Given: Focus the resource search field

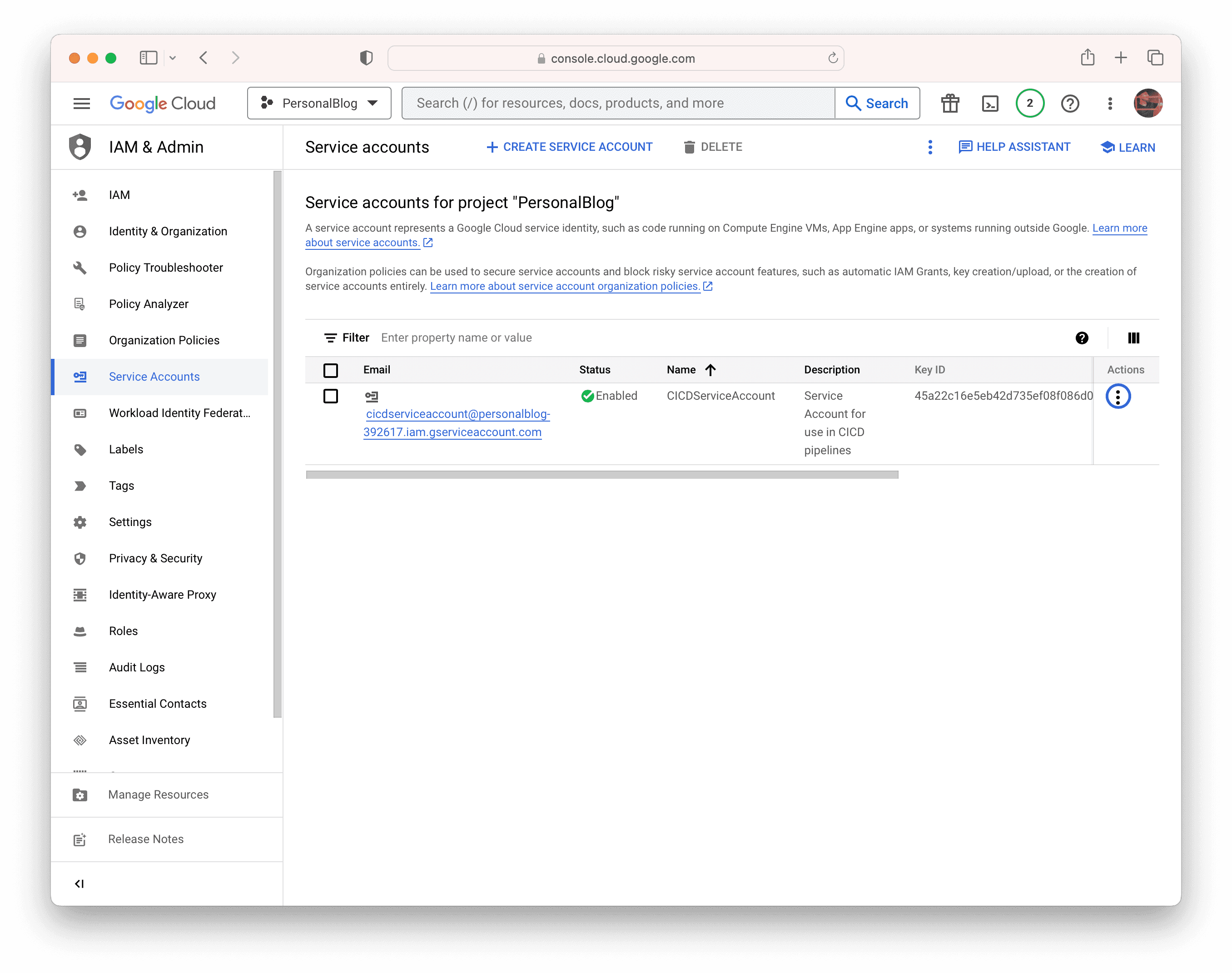Looking at the screenshot, I should tap(618, 103).
